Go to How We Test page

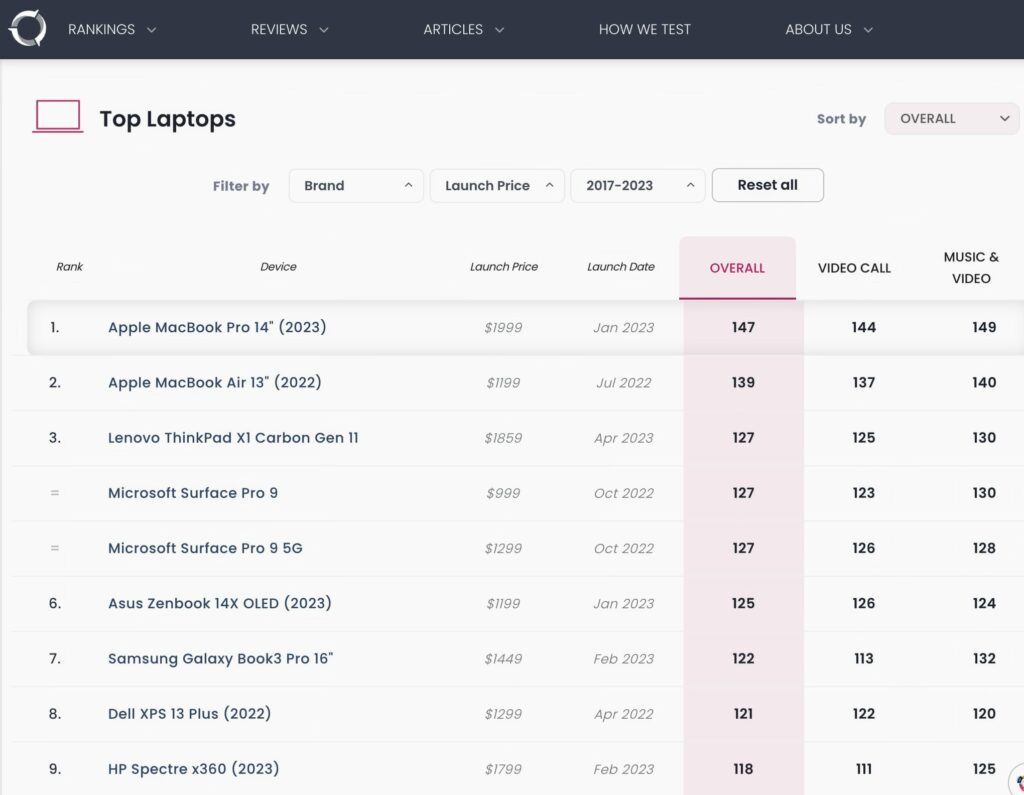pos(644,30)
